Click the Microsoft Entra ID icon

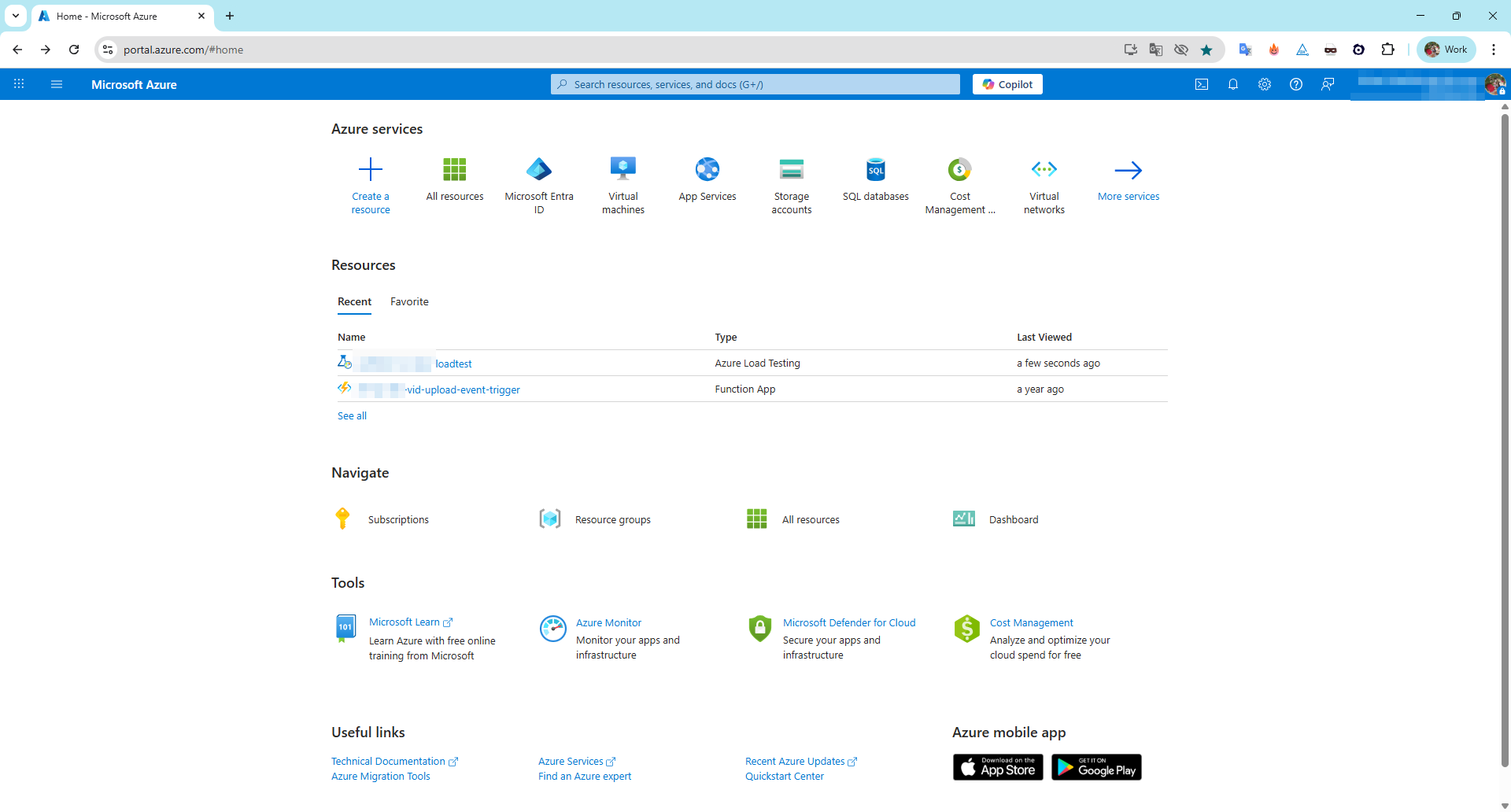[539, 169]
